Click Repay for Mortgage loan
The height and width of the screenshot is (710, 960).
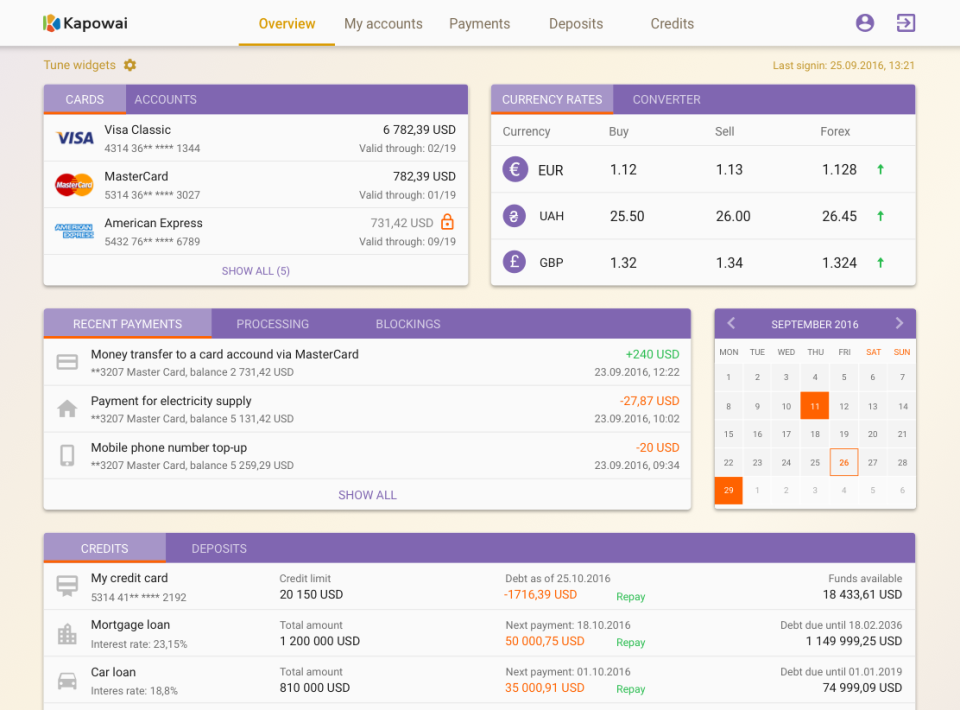pos(631,642)
